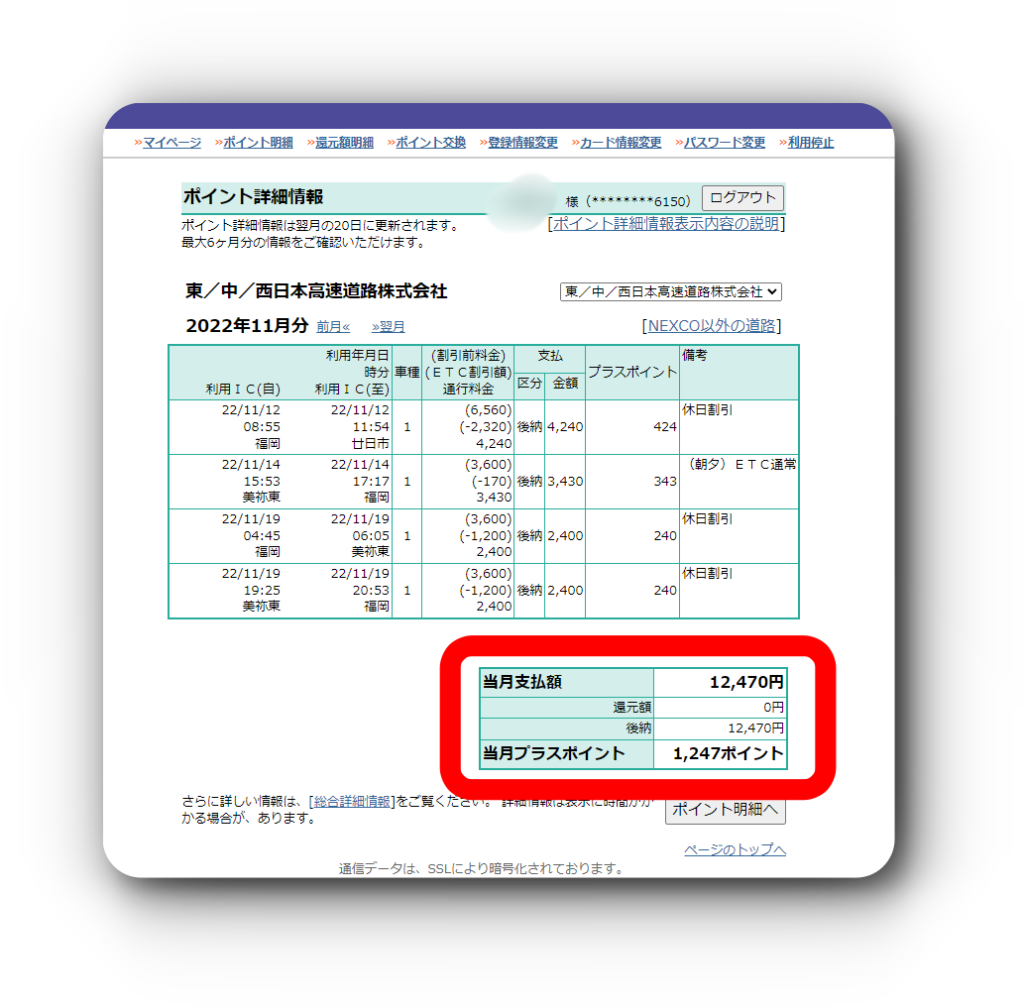
Task: Open 登録情報変更 from the top menu
Action: pos(522,143)
